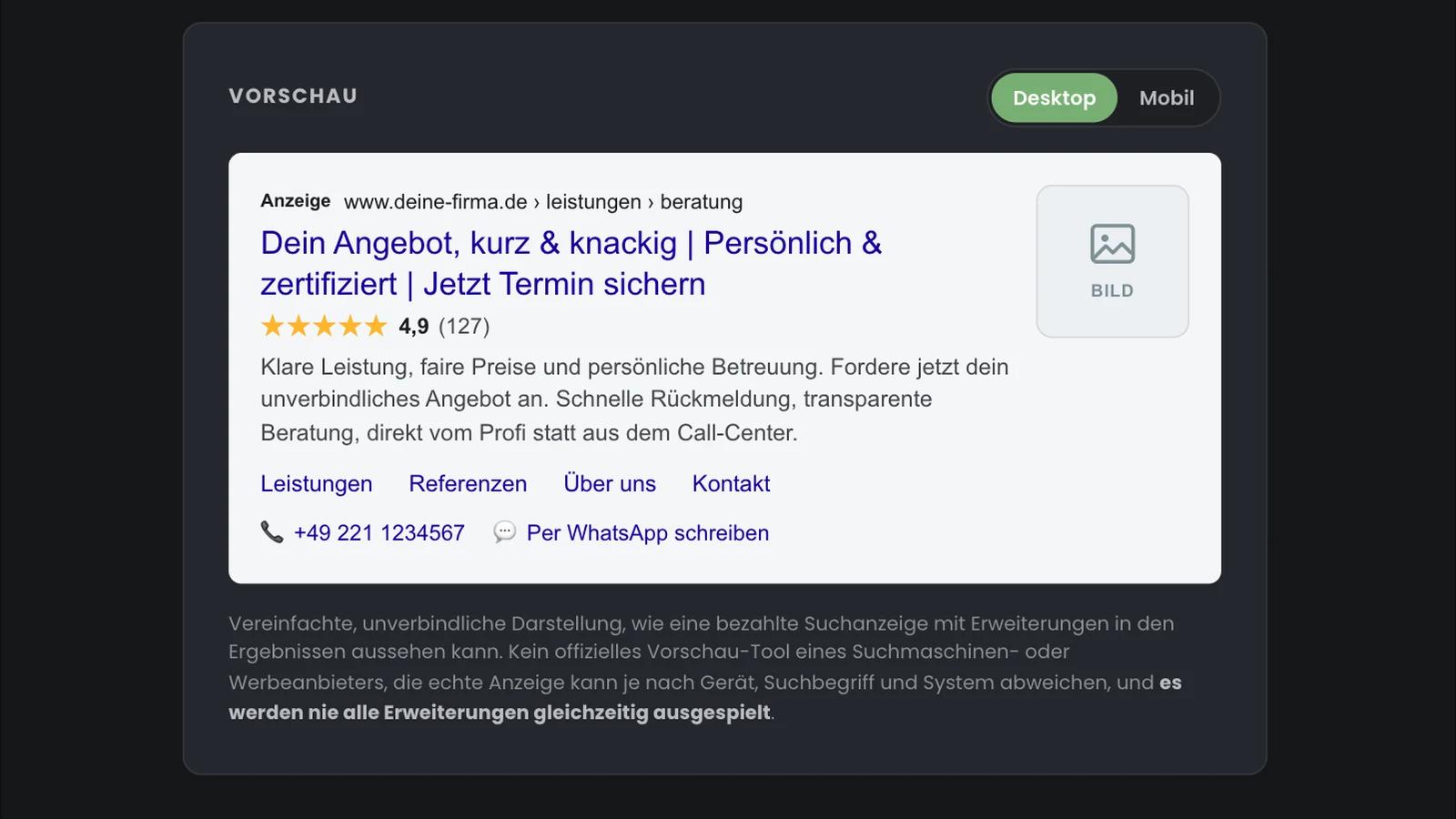Click the ad description starting 'Klare Leistung'
This screenshot has width=1456, height=819.
635,399
